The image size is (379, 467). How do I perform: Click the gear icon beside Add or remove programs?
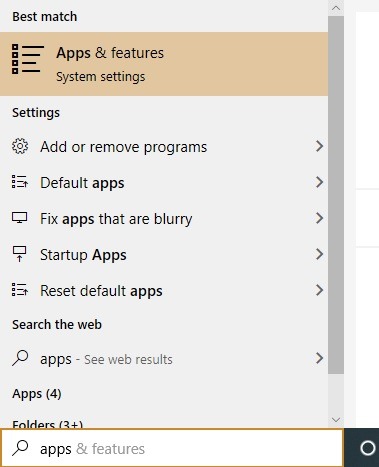click(20, 146)
